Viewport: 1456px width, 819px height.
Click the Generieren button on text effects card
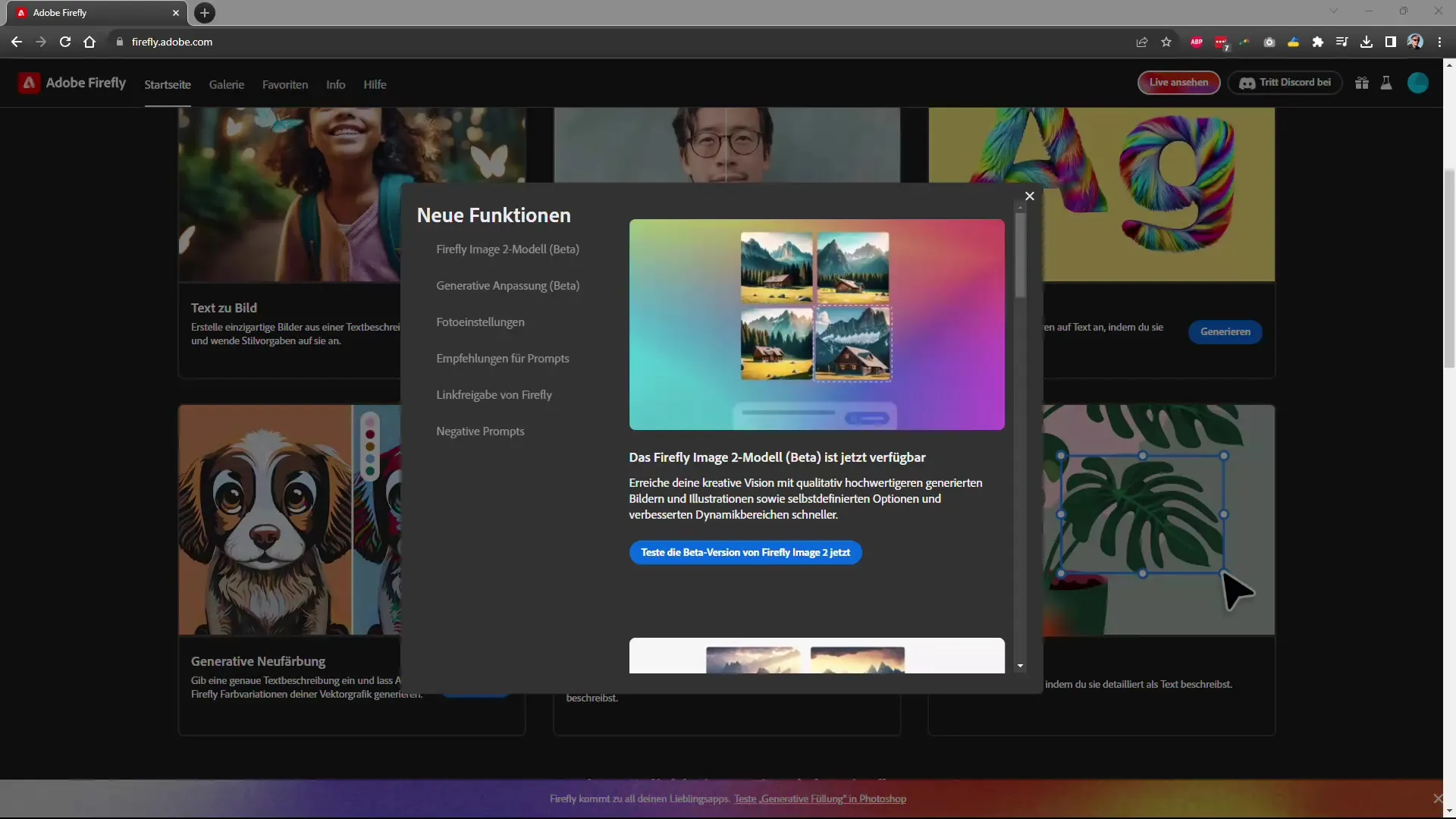click(1225, 331)
